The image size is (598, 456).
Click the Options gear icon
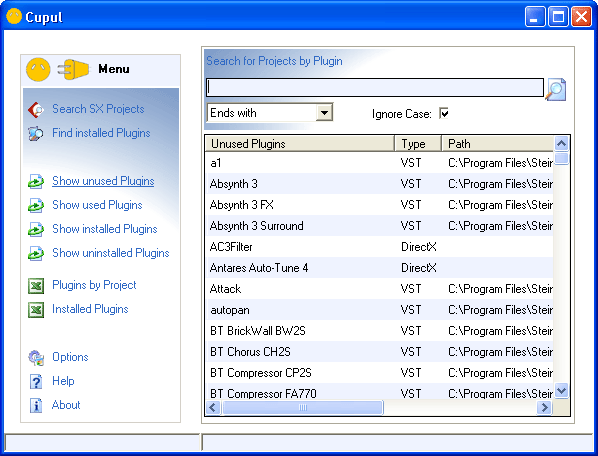36,357
